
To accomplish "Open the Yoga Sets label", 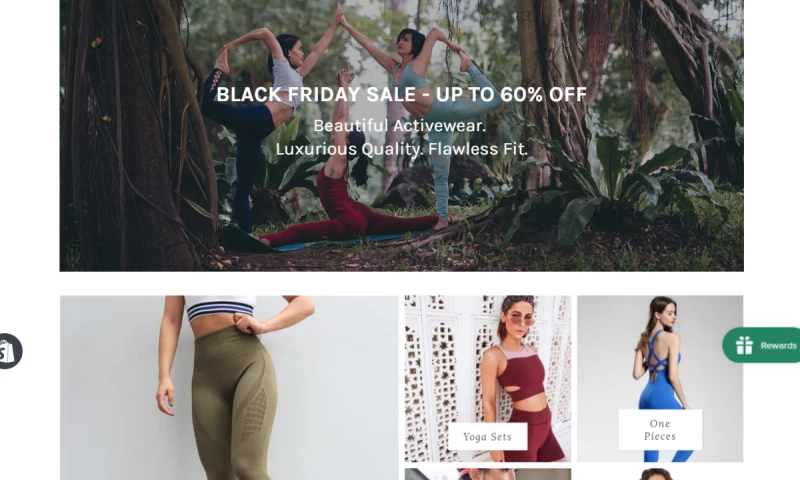I will coord(487,437).
